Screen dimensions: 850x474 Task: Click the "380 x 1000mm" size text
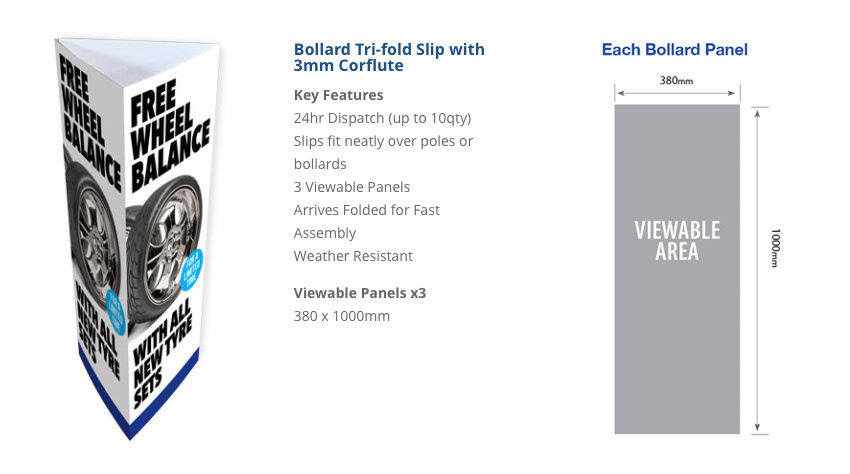coord(342,316)
